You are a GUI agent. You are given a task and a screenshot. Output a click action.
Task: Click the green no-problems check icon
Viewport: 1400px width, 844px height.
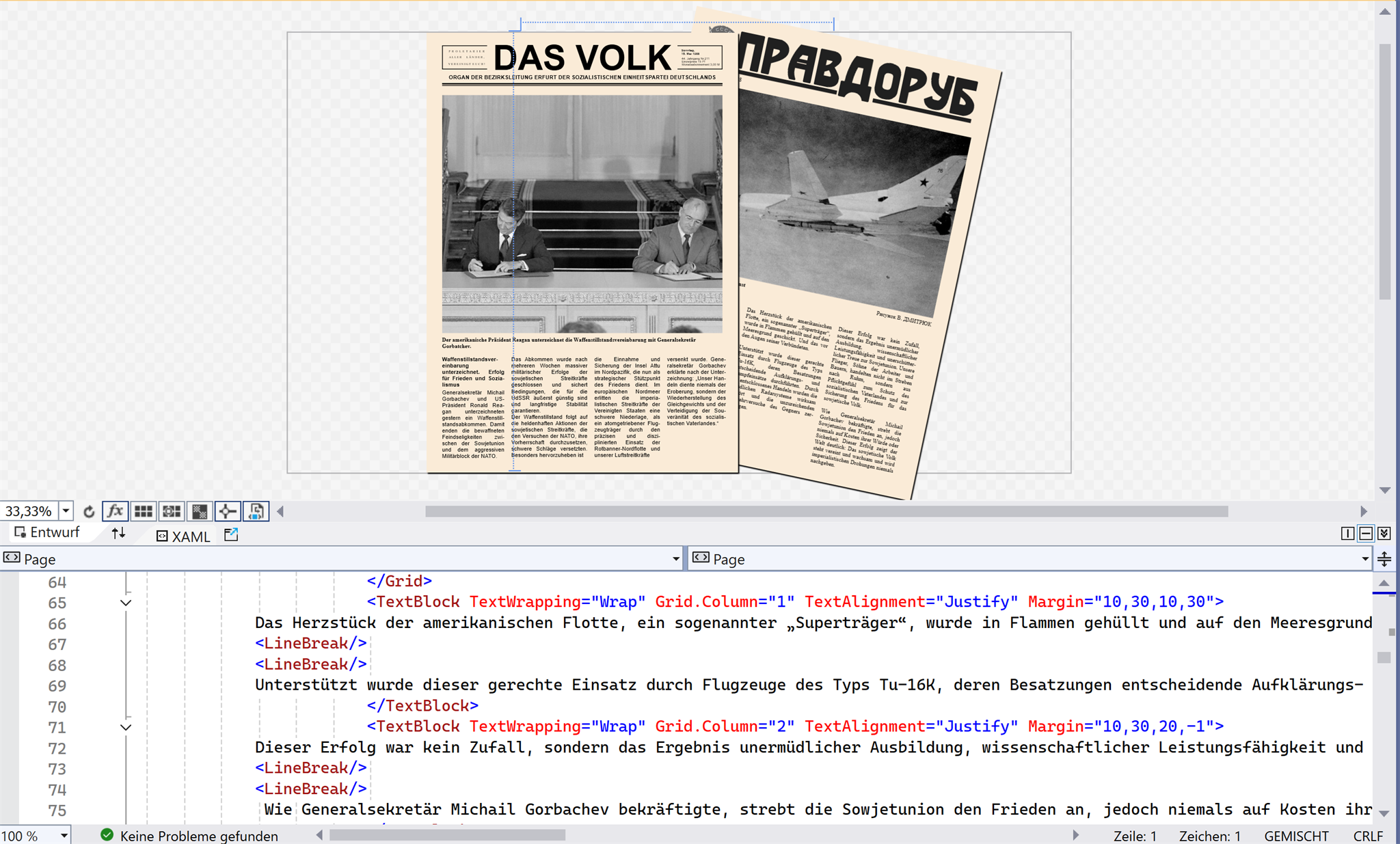[x=107, y=835]
